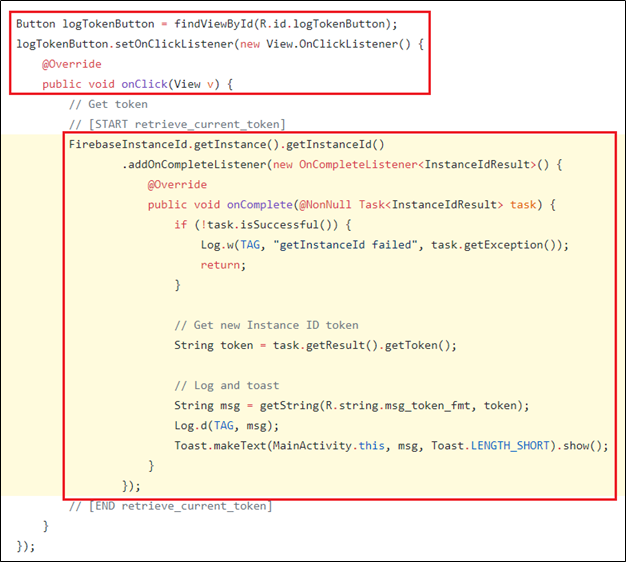Click the line 'Button logTokenButton = findViewById(R.id.logTokenButton);'
The height and width of the screenshot is (562, 626).
pyautogui.click(x=207, y=24)
